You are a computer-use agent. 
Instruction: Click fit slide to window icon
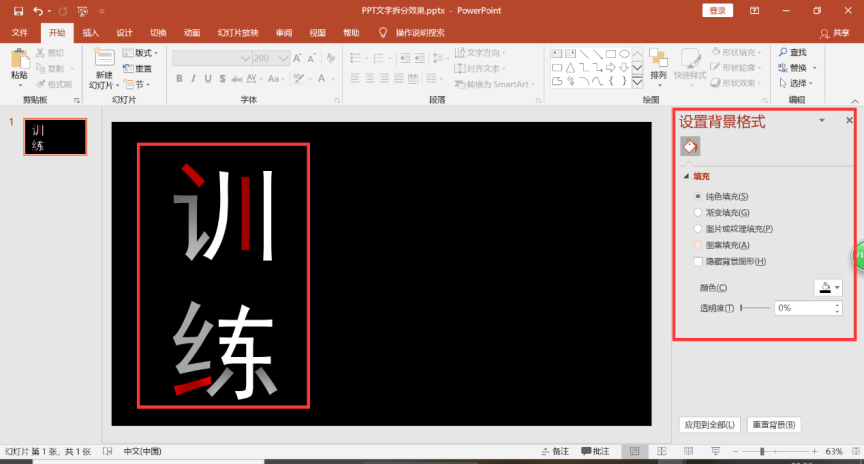(856, 451)
